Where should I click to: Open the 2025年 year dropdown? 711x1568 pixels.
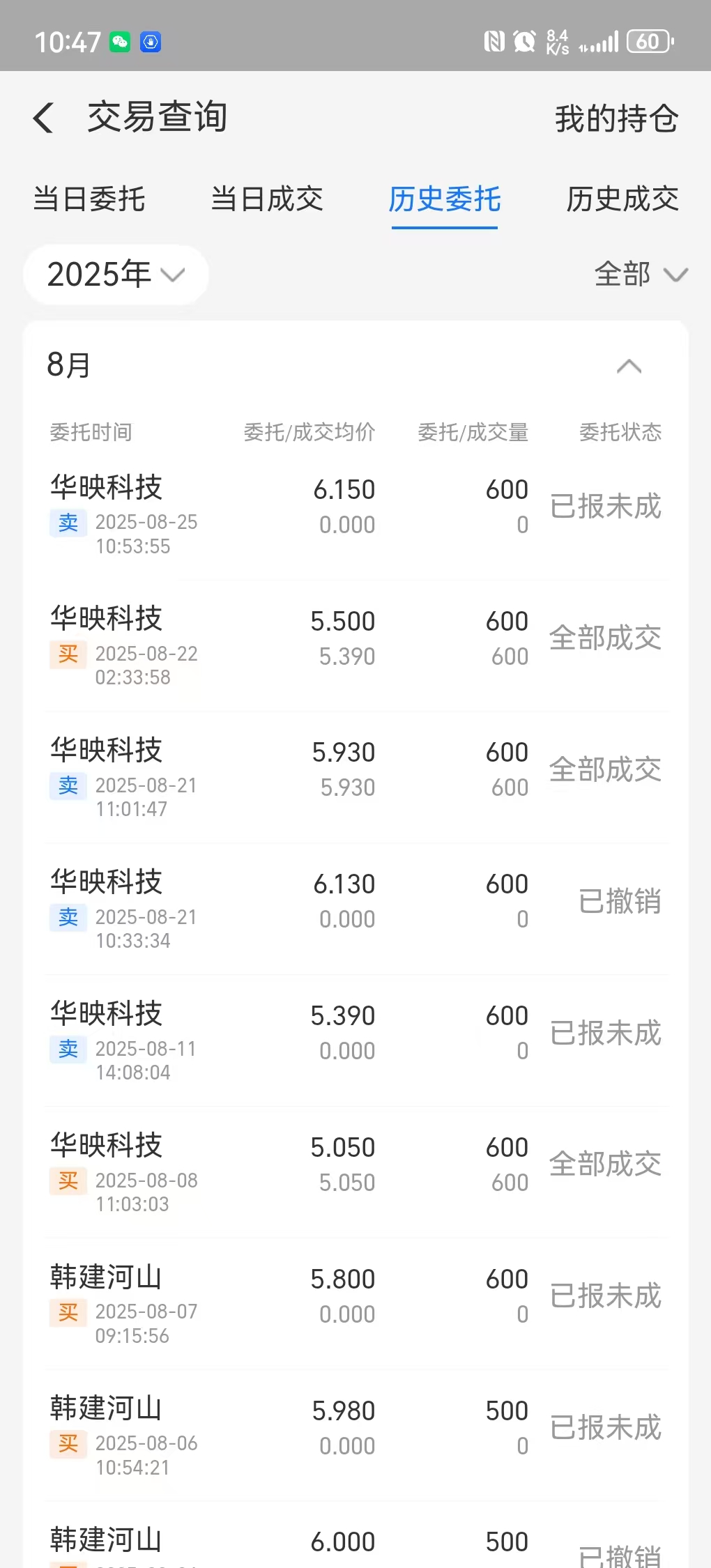(x=116, y=275)
